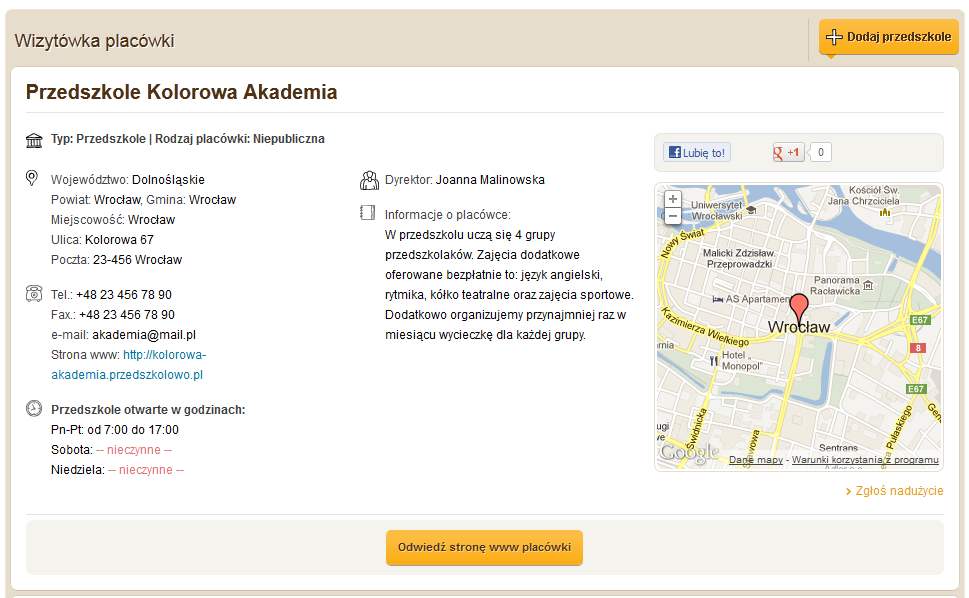This screenshot has height=598, width=969.
Task: Click Odwiedź stronę www placówki button
Action: click(x=484, y=547)
